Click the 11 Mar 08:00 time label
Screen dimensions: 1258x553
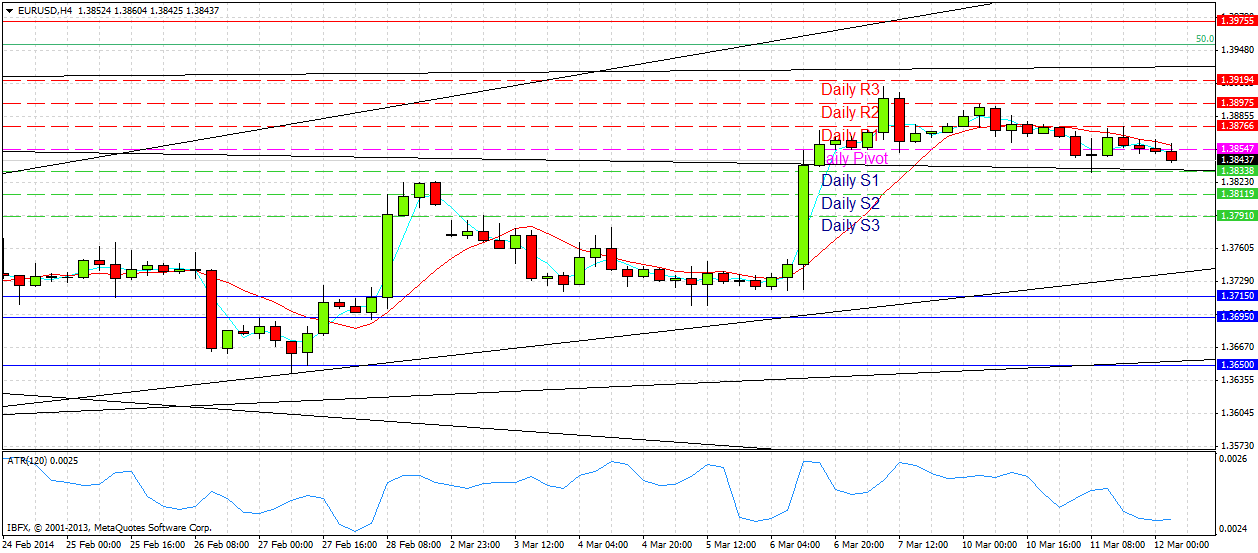[x=1120, y=545]
